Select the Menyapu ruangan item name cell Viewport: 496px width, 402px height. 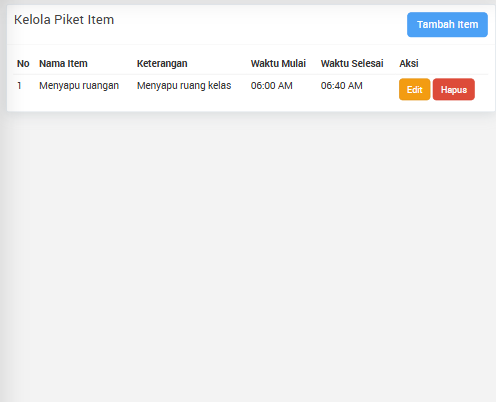[x=79, y=86]
